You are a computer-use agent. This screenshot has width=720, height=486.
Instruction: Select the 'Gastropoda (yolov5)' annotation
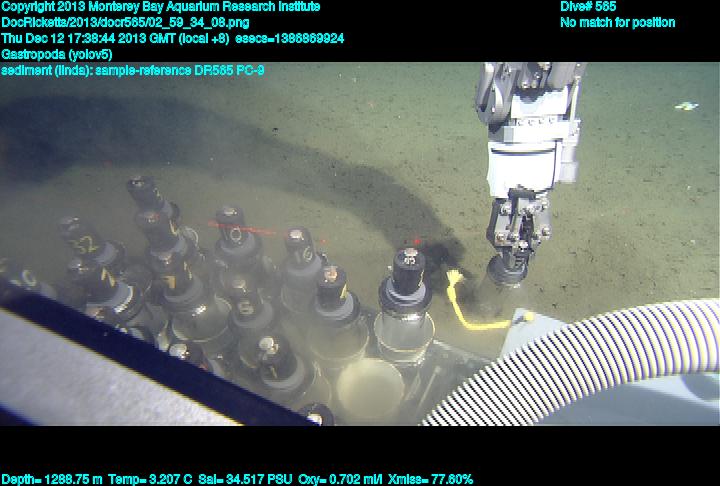[57, 55]
